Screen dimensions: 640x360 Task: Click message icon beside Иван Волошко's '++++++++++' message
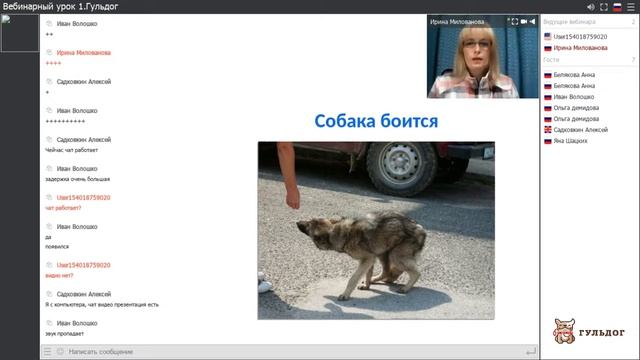point(49,111)
